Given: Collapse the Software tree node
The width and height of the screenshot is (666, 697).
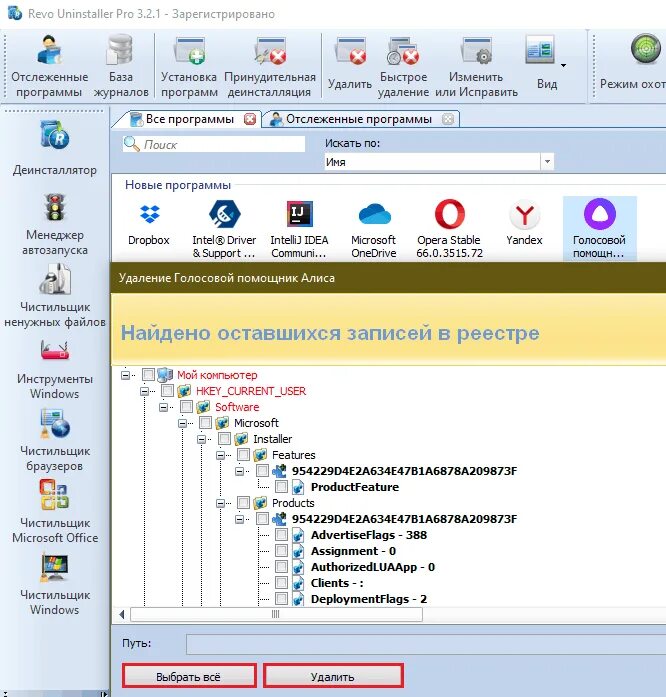Looking at the screenshot, I should click(x=164, y=407).
